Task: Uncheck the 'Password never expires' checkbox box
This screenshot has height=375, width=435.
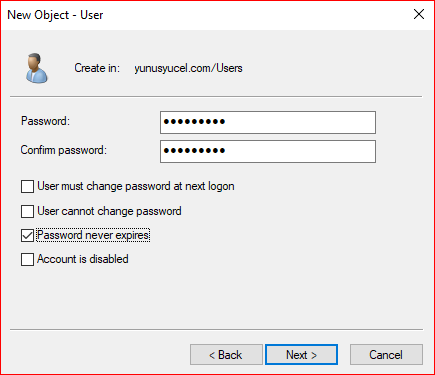Action: 27,235
